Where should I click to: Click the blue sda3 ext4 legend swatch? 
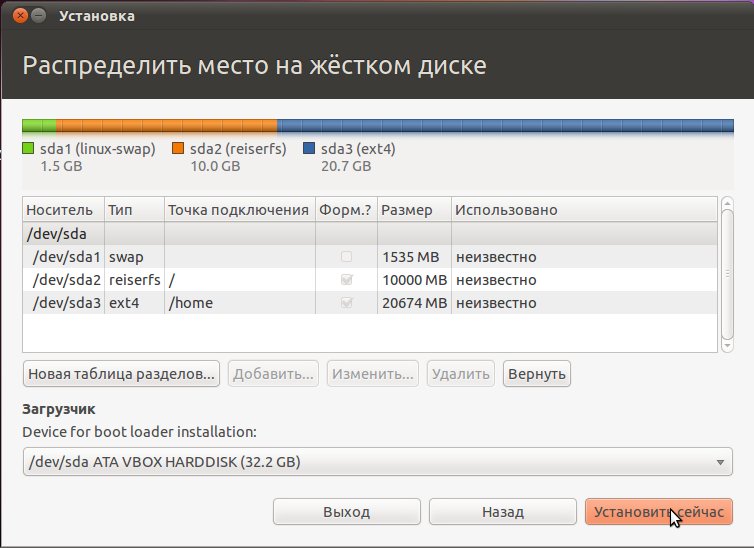(309, 148)
